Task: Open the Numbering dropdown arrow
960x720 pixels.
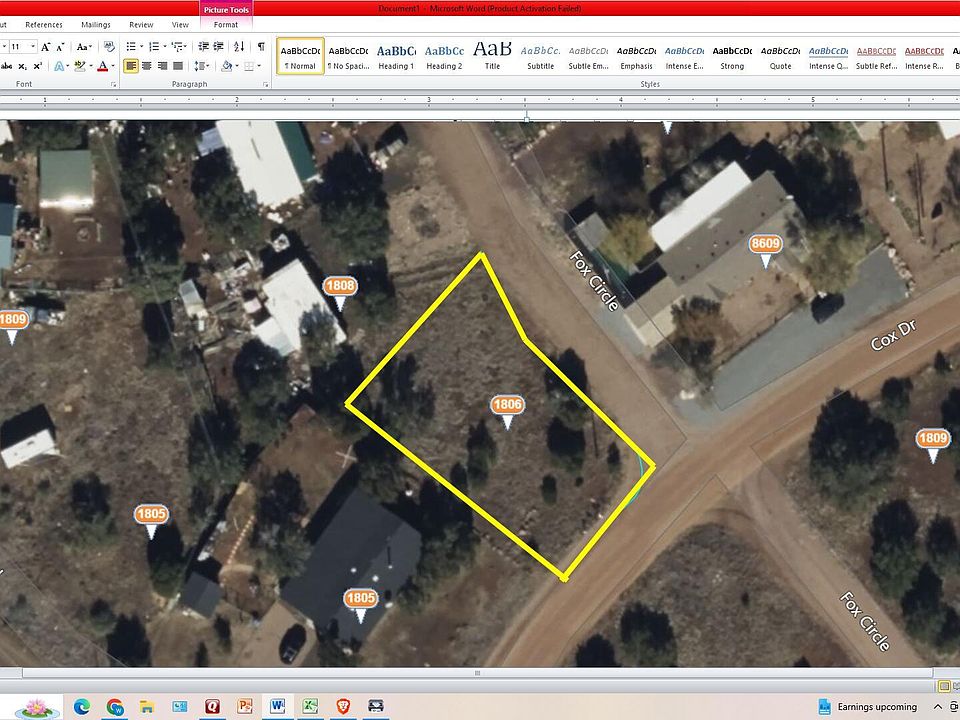Action: pyautogui.click(x=165, y=47)
